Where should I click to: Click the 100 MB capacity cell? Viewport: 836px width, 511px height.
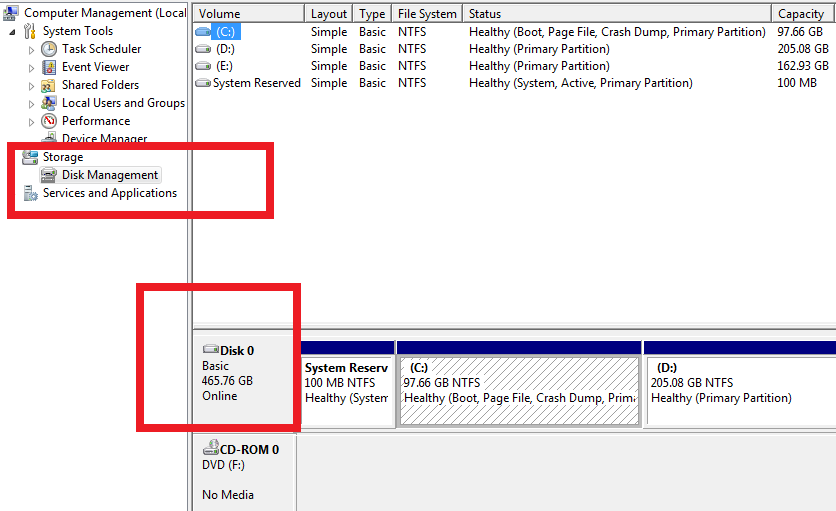coord(797,83)
